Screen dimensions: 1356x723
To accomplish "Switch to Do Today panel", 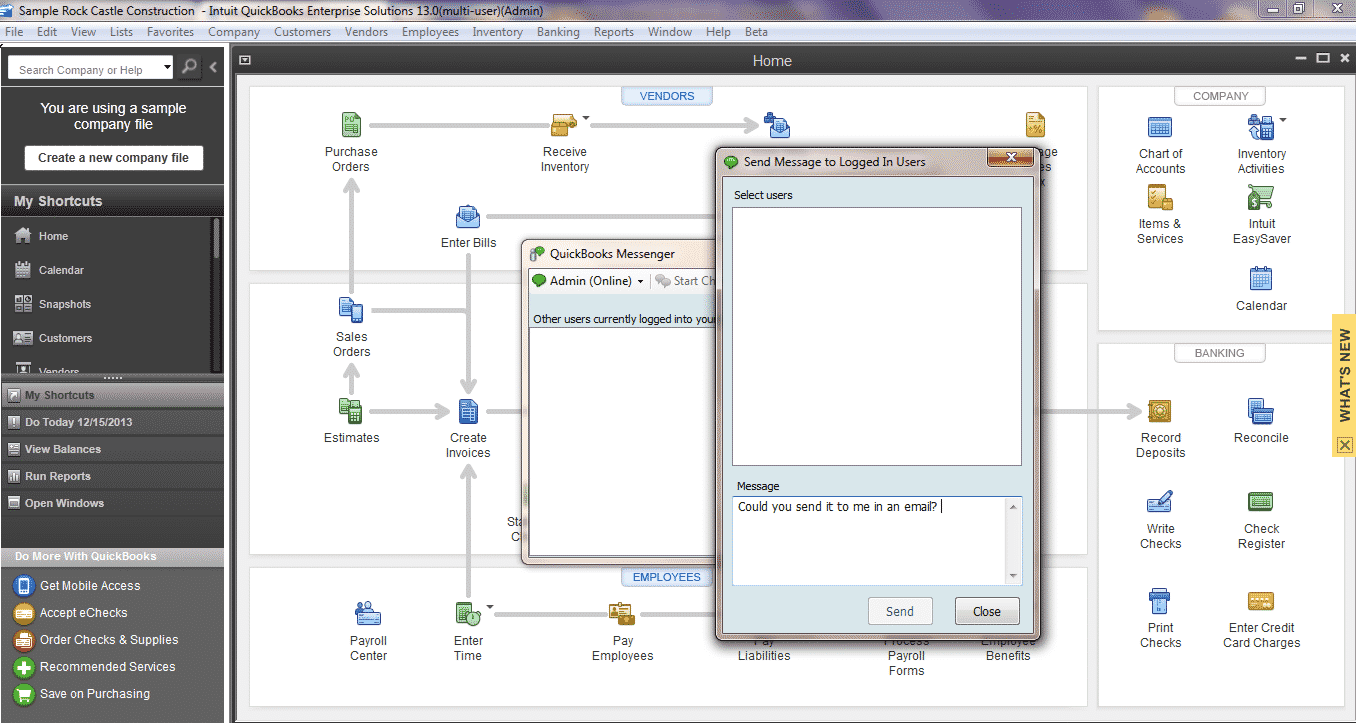I will click(112, 422).
